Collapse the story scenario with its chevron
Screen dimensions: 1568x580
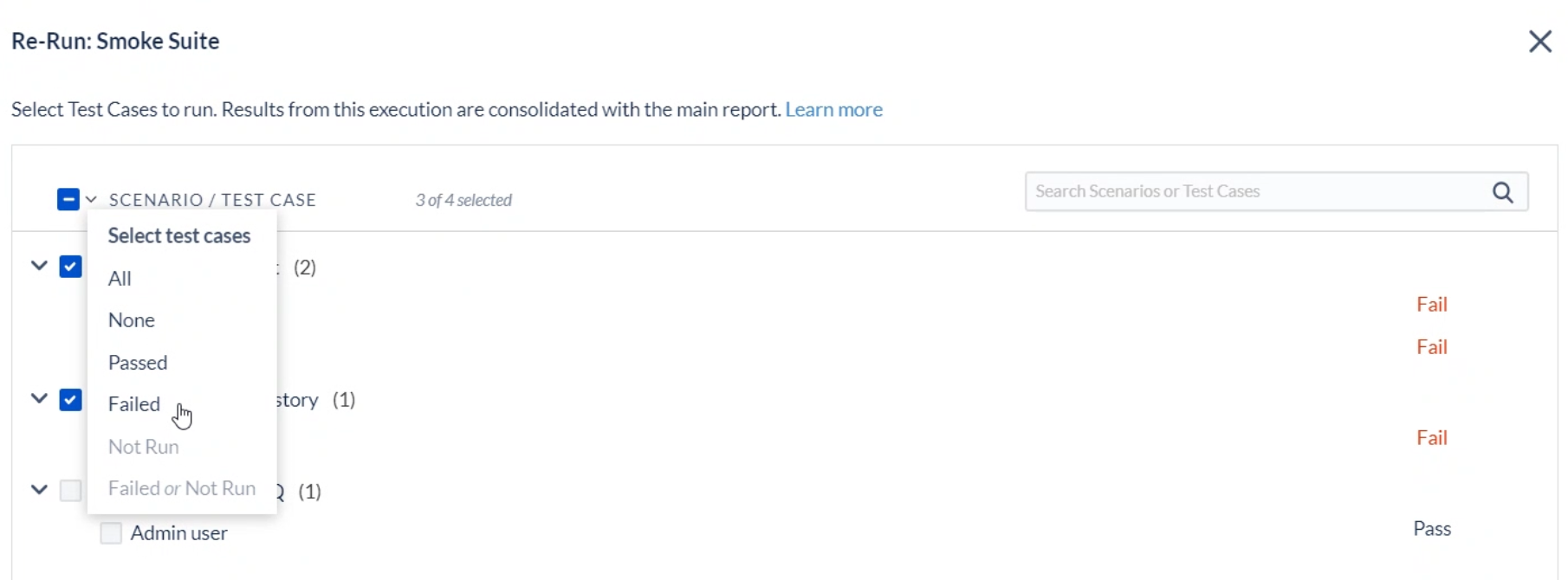[x=37, y=398]
